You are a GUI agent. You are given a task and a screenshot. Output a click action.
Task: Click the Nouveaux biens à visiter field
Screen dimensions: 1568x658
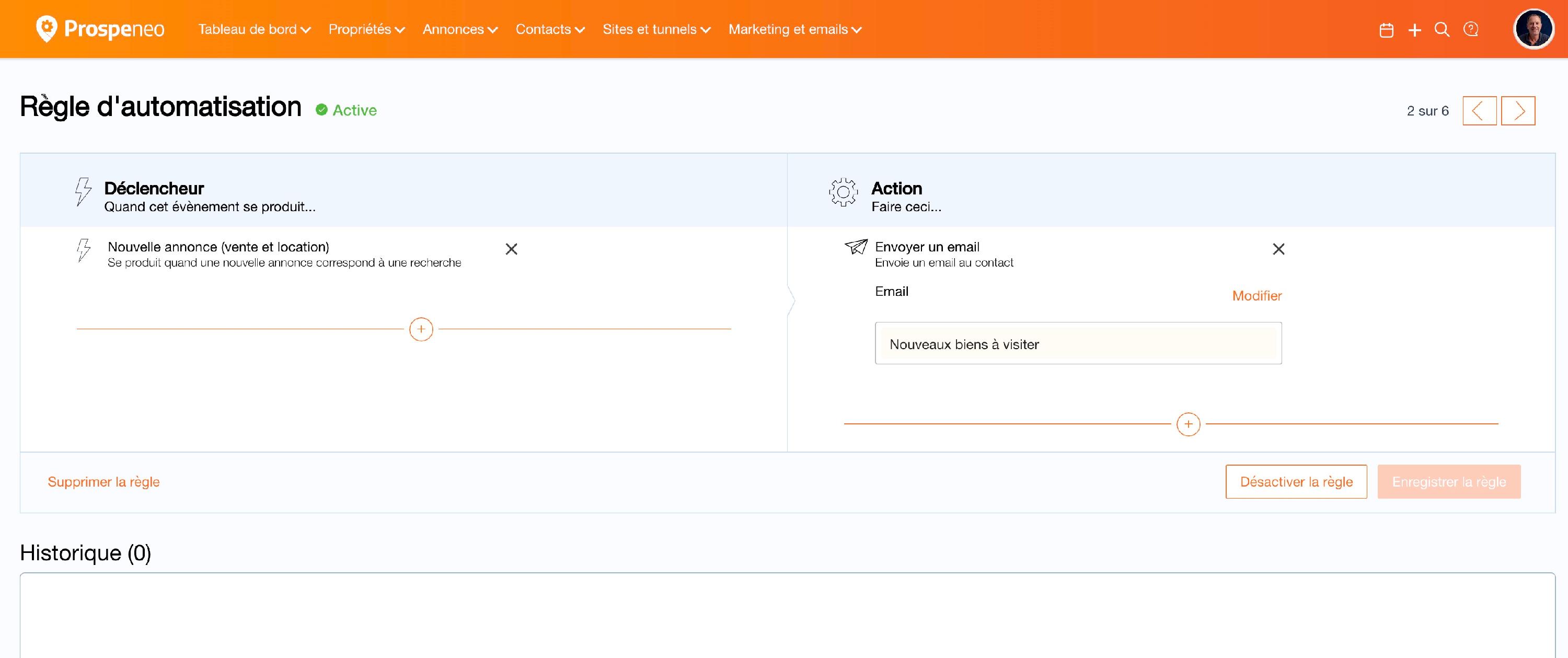point(1078,343)
